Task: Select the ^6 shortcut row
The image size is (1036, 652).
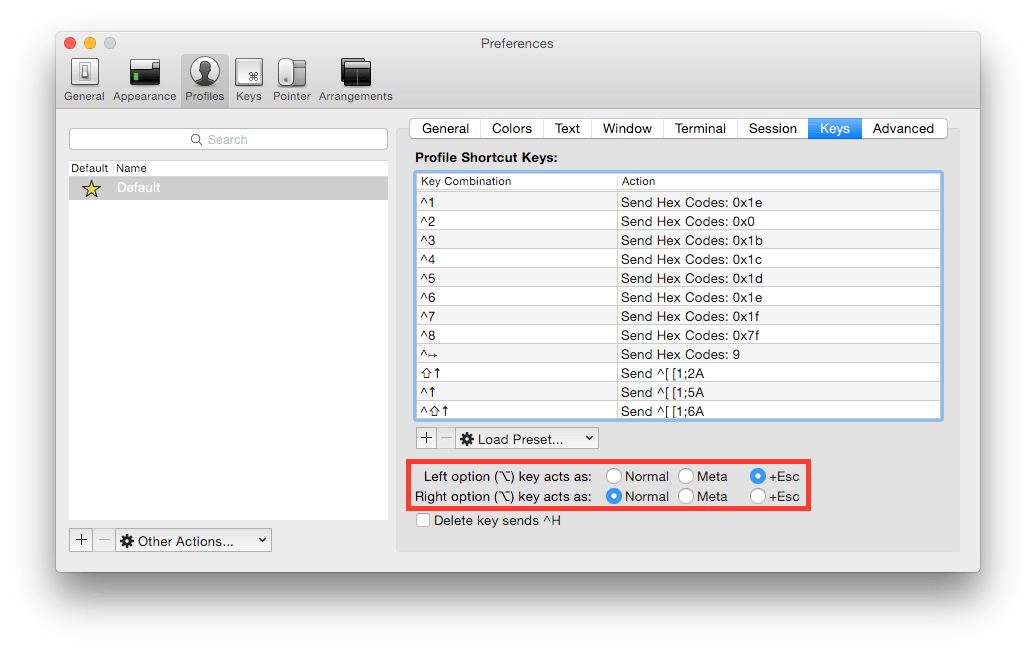Action: point(679,297)
